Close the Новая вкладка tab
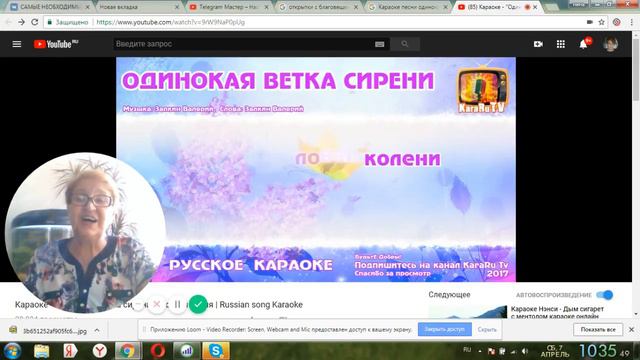Image resolution: width=640 pixels, height=360 pixels. tap(177, 7)
